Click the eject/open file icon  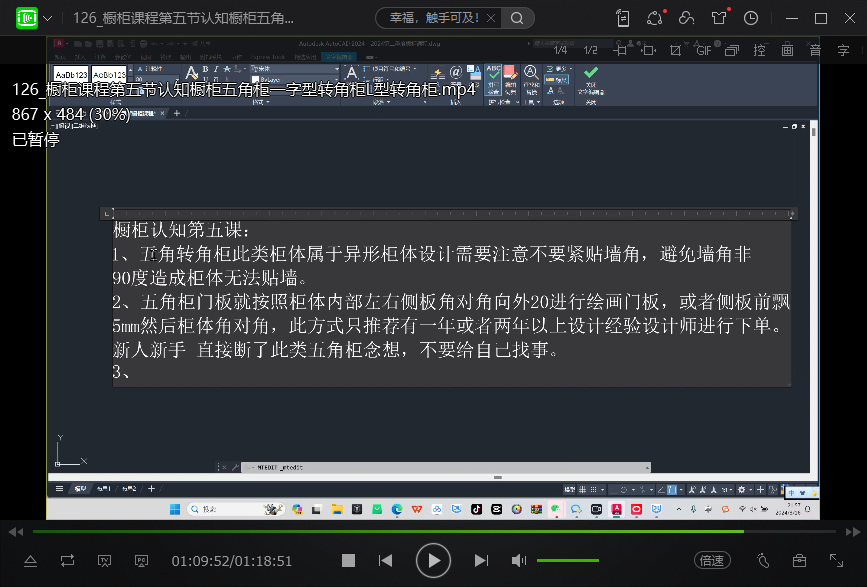[x=30, y=561]
